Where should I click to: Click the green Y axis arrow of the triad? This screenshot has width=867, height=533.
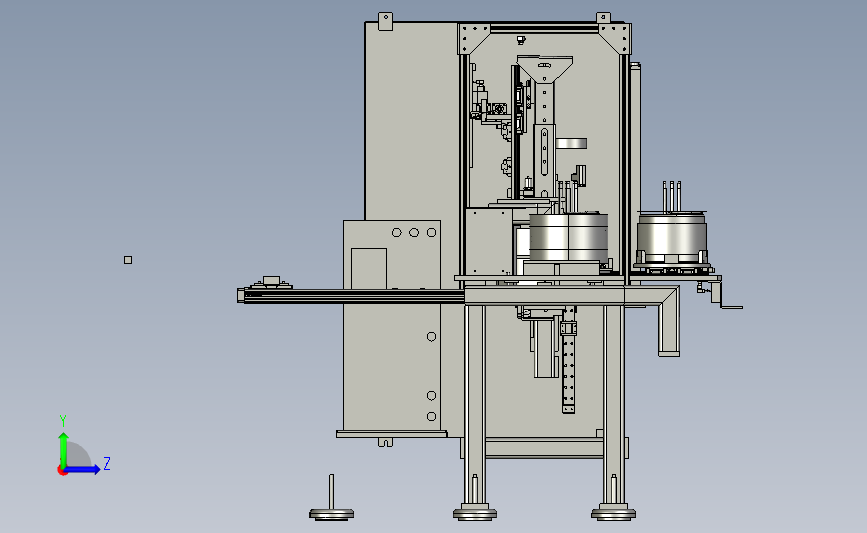tap(63, 450)
